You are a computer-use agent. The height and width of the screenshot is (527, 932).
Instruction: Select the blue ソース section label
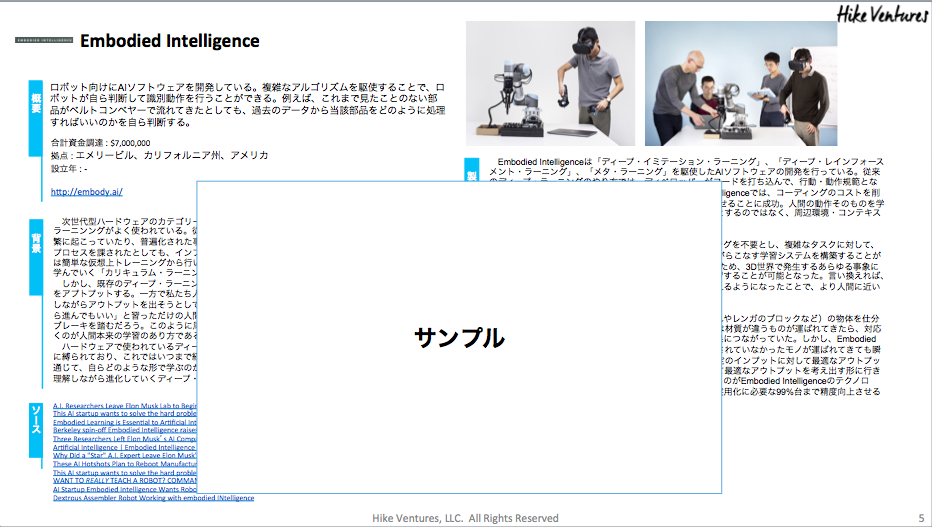click(x=36, y=430)
